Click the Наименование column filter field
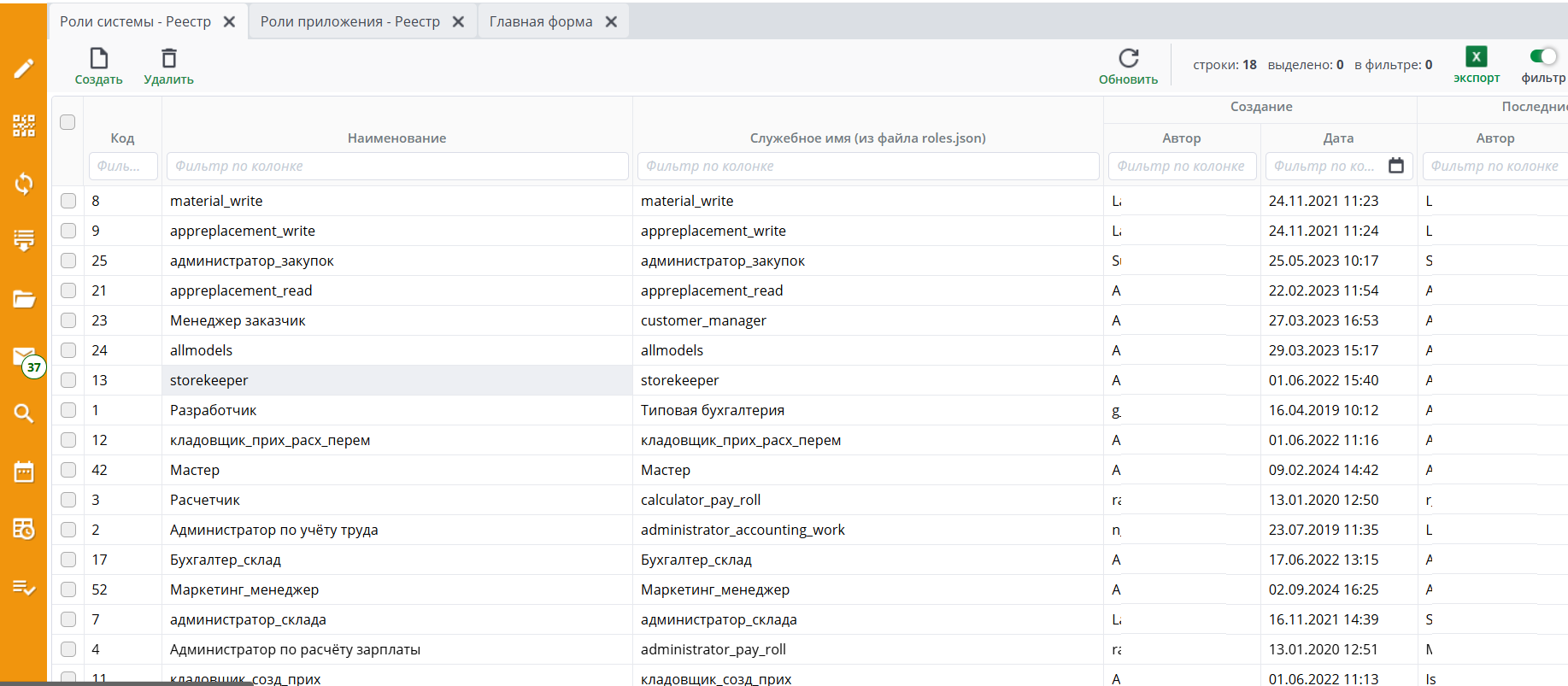This screenshot has width=1568, height=686. pyautogui.click(x=397, y=166)
